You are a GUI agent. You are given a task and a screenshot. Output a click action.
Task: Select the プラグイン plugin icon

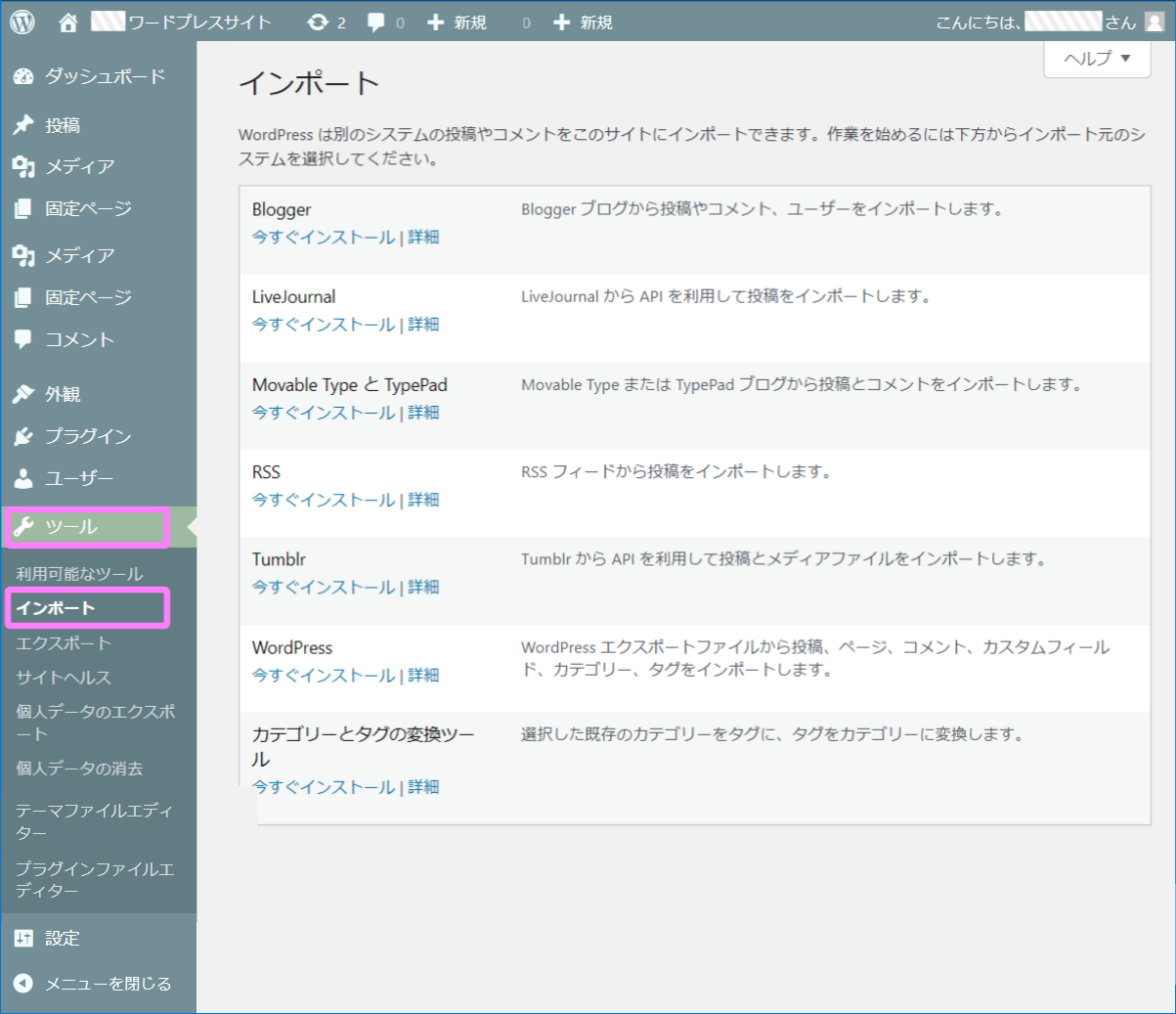point(24,436)
